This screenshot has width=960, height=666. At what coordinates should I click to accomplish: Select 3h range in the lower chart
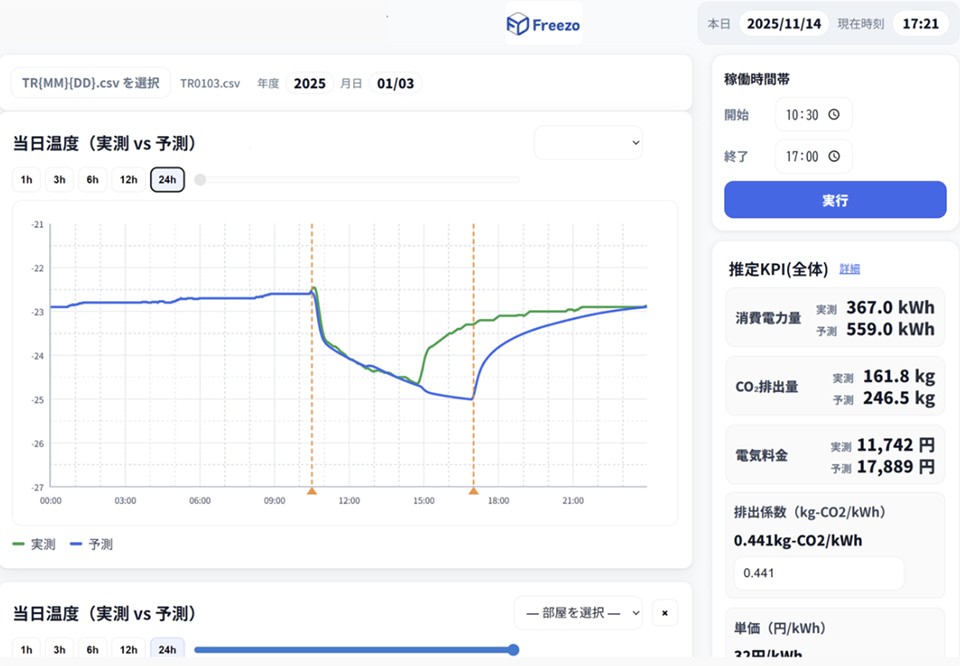click(x=59, y=649)
